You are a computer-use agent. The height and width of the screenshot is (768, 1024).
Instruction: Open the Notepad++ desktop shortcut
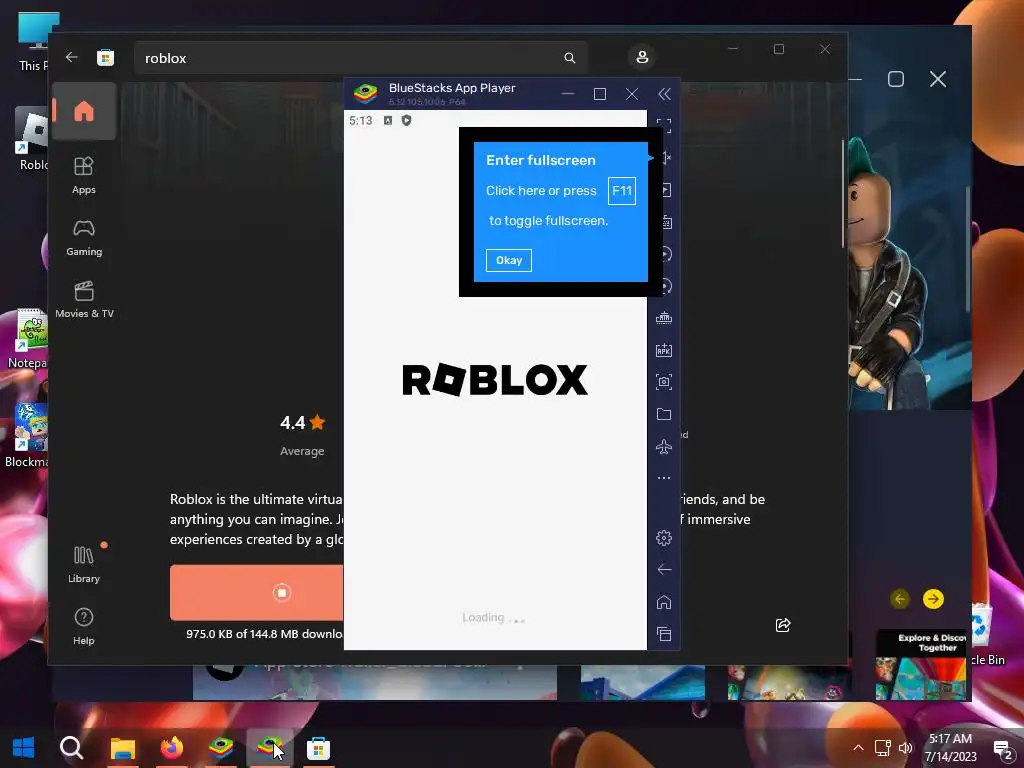coord(29,338)
